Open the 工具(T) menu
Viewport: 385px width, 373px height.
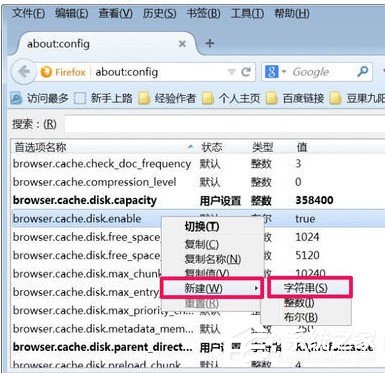coord(247,13)
